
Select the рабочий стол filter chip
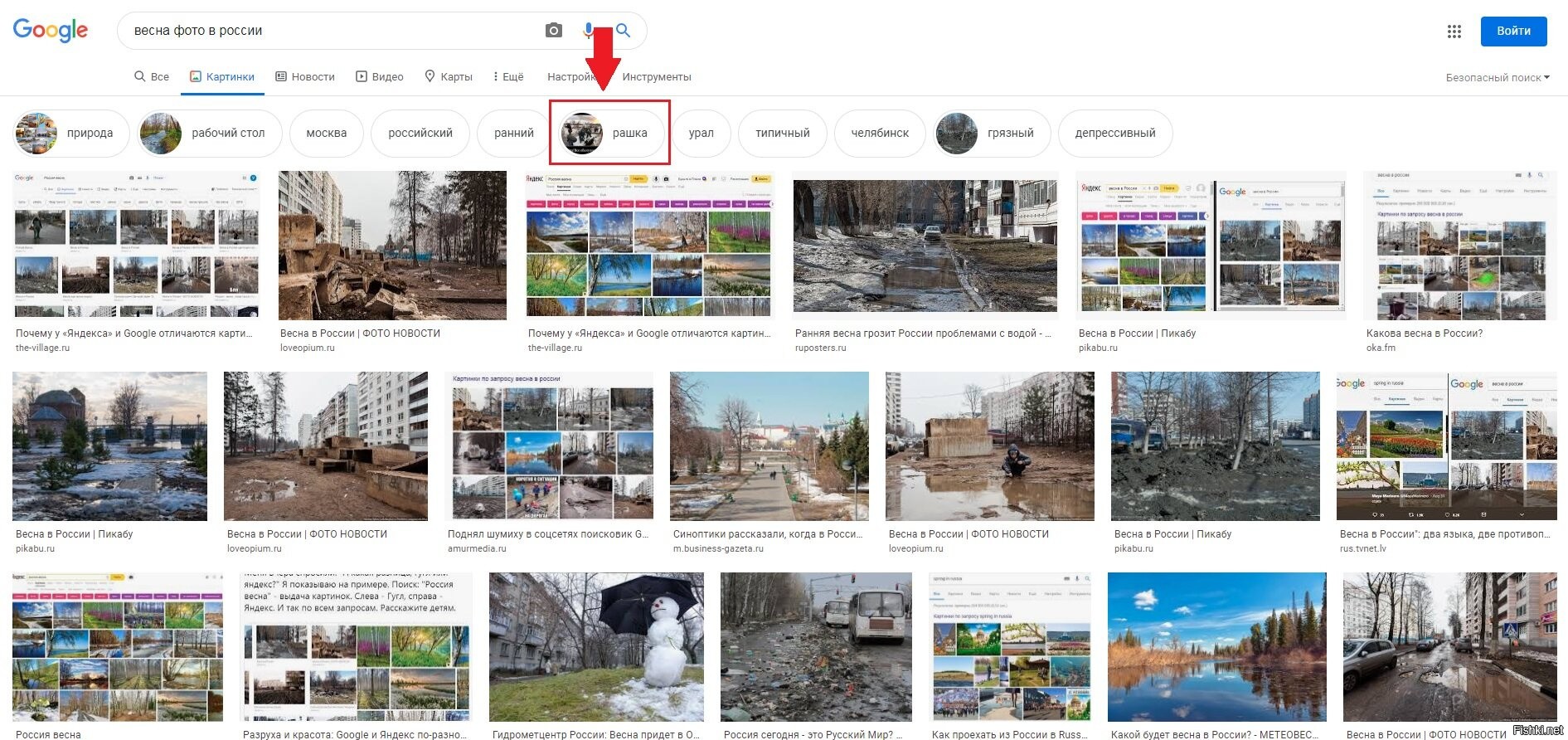point(210,133)
